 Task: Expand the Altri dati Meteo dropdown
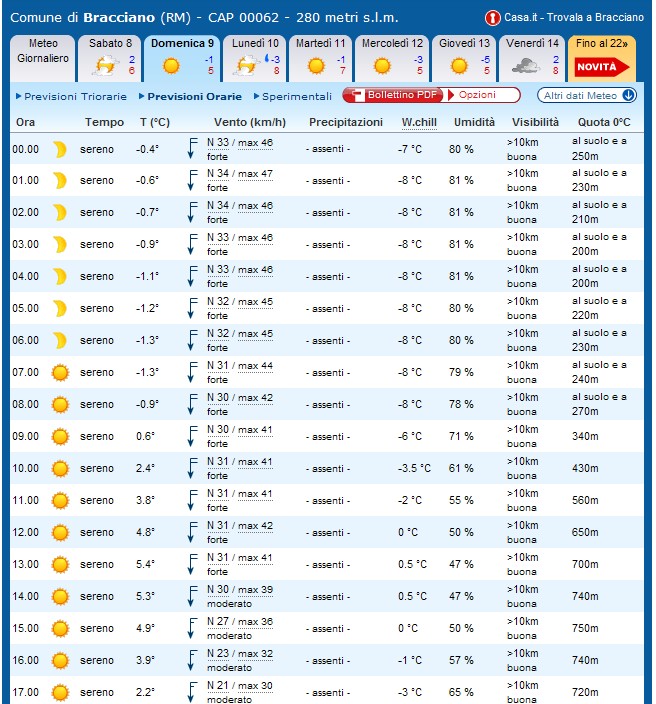587,96
